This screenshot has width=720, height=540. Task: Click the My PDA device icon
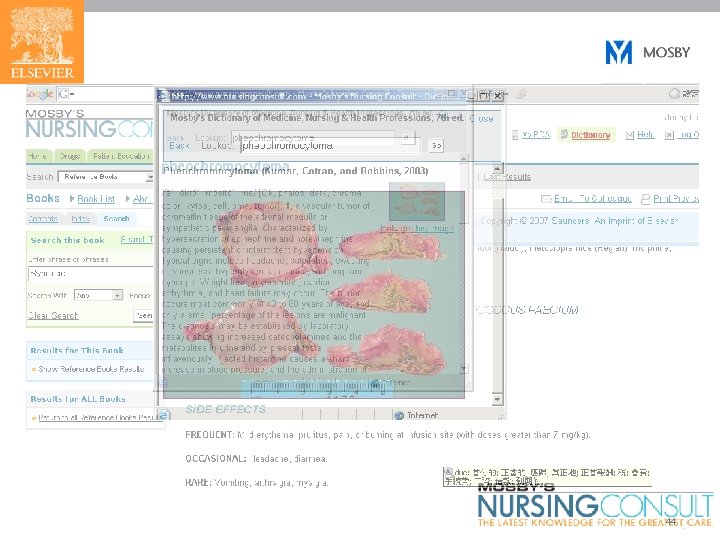(515, 135)
